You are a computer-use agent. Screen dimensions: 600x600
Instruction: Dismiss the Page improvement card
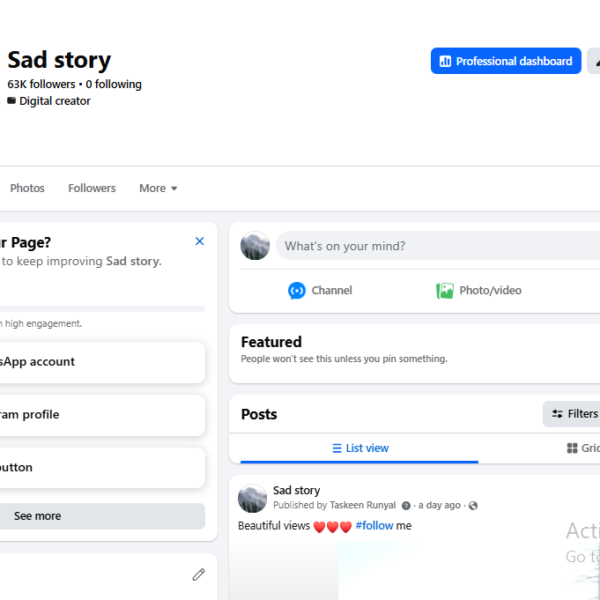(199, 241)
